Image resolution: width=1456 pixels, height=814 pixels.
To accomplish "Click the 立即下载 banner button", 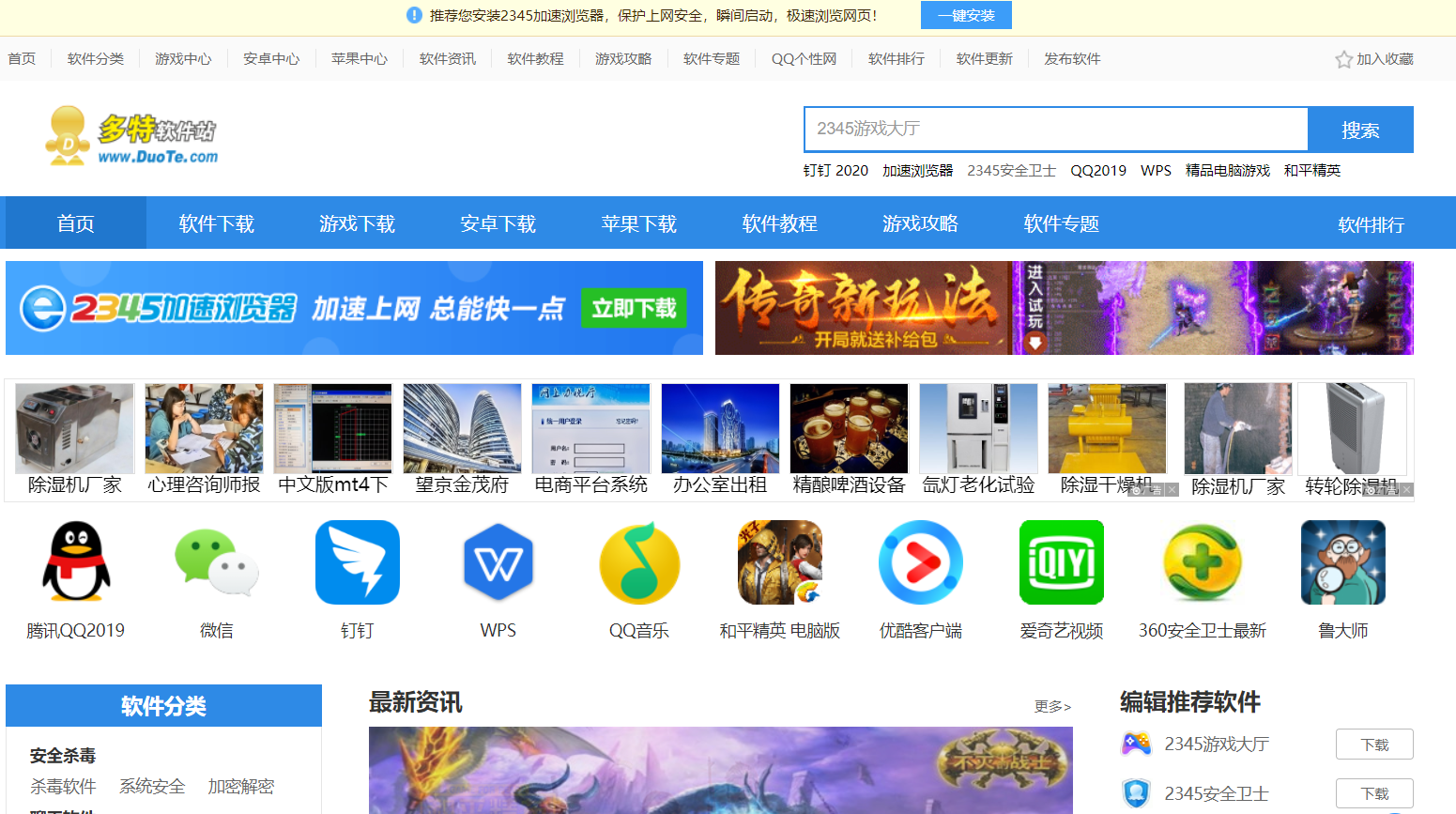I will pos(634,308).
